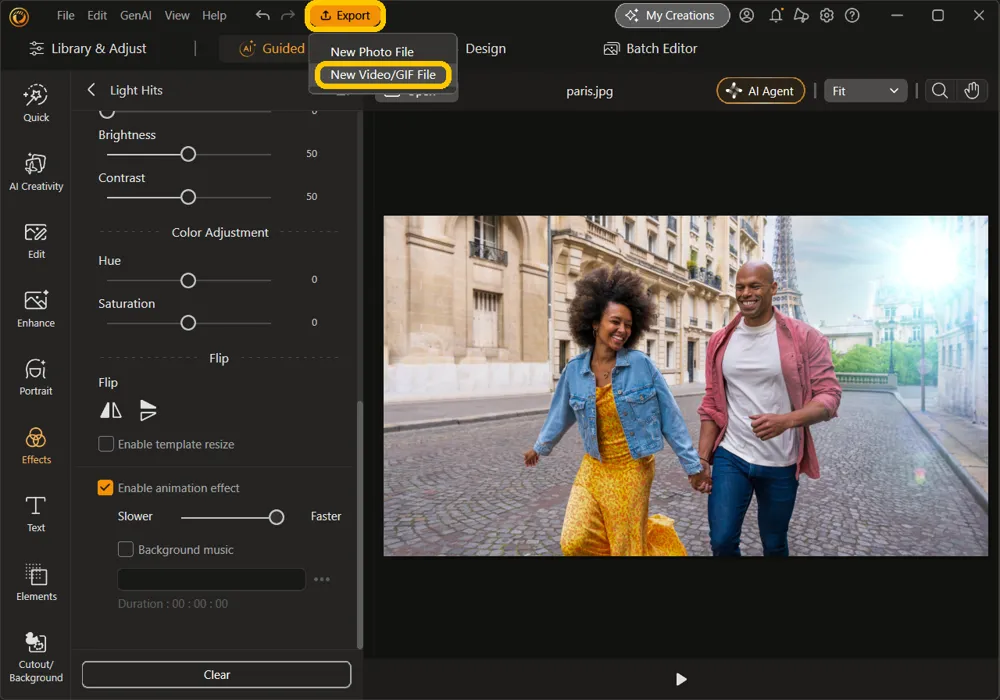Adjust the Saturation slider handle
The height and width of the screenshot is (700, 1000).
pyautogui.click(x=188, y=323)
